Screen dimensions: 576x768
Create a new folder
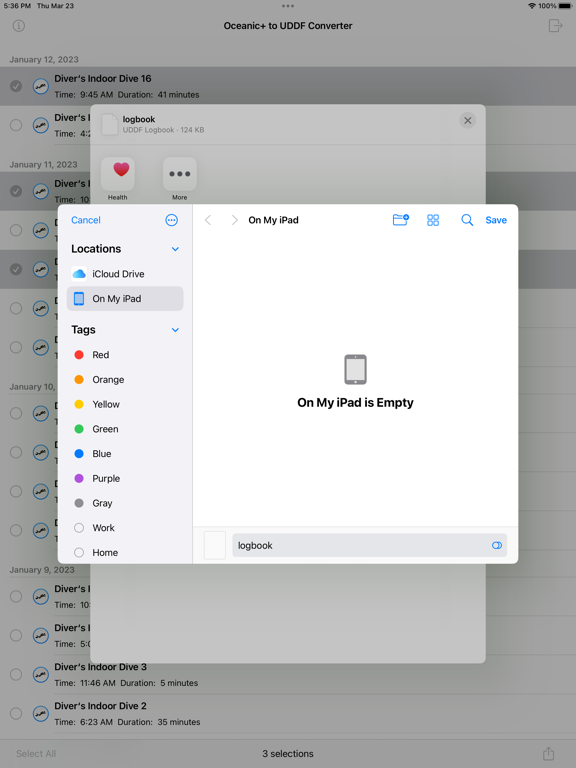pyautogui.click(x=401, y=220)
